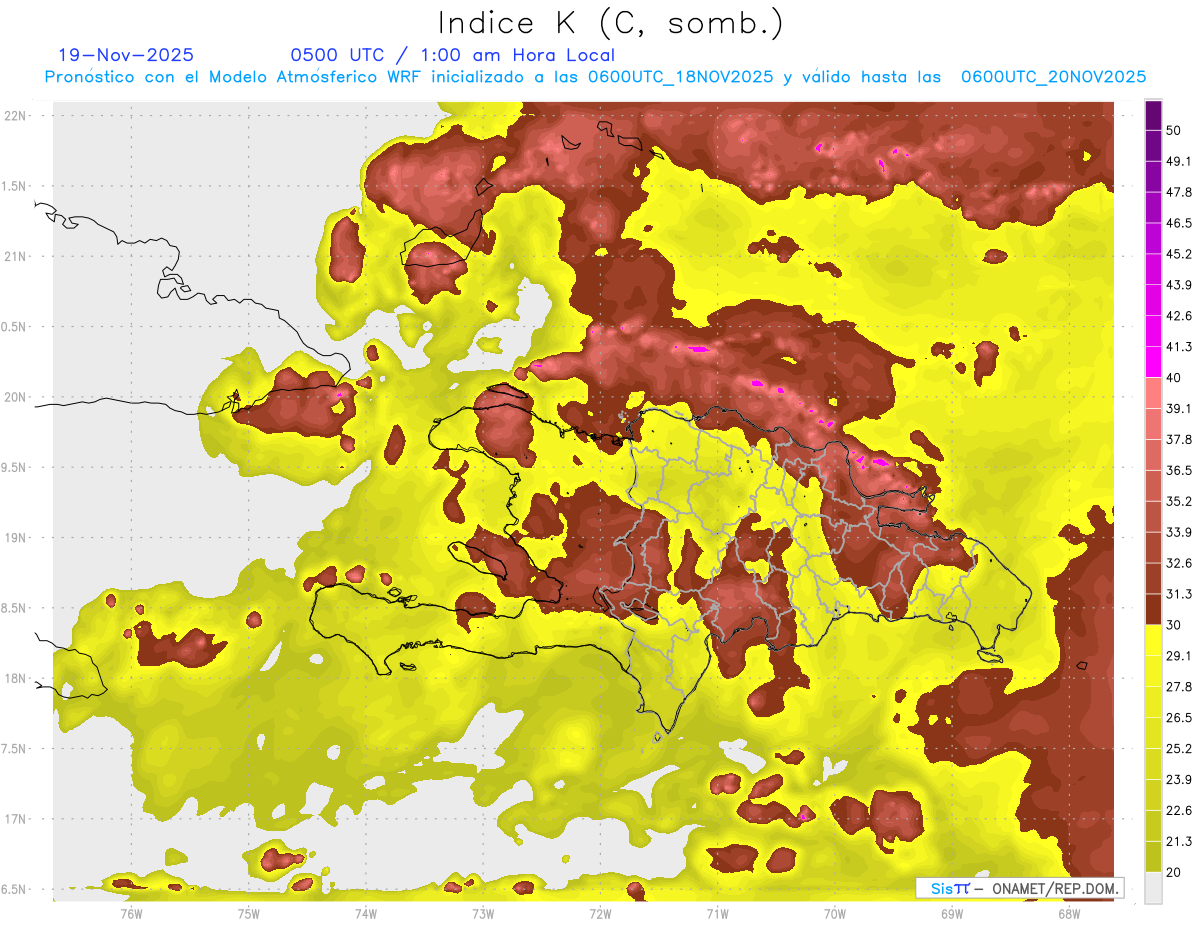Click the colorbar value 42.6

pos(1179,316)
